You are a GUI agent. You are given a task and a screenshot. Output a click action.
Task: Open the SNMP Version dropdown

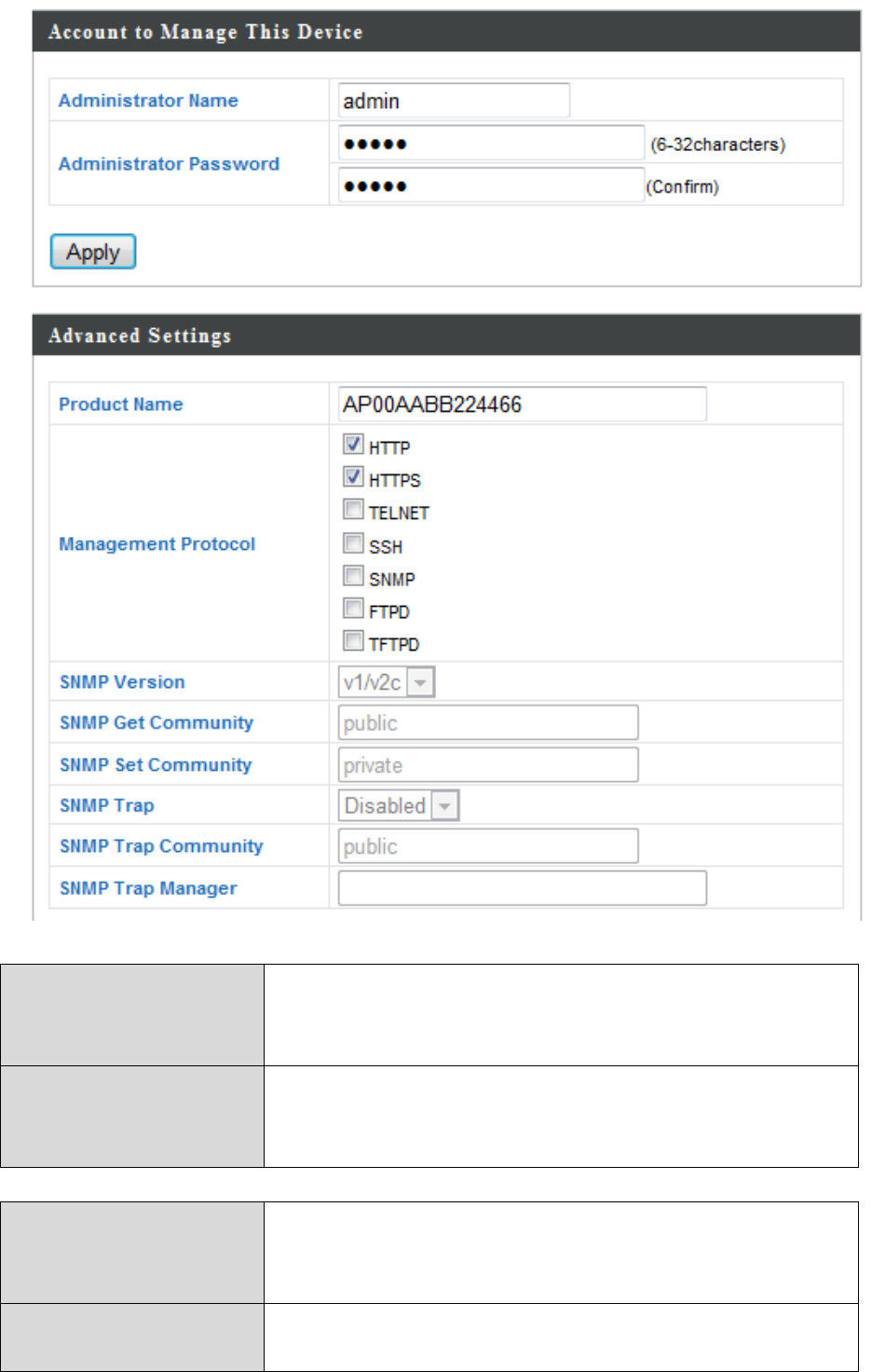387,682
